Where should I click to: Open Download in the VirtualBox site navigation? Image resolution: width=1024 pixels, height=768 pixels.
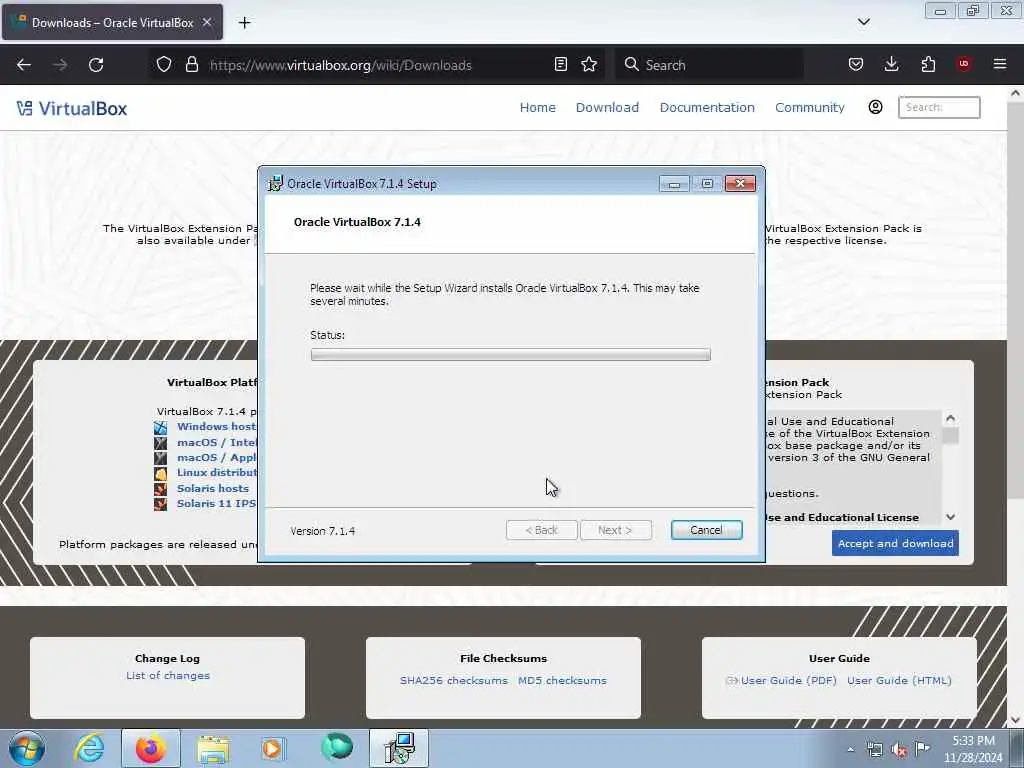[x=607, y=108]
